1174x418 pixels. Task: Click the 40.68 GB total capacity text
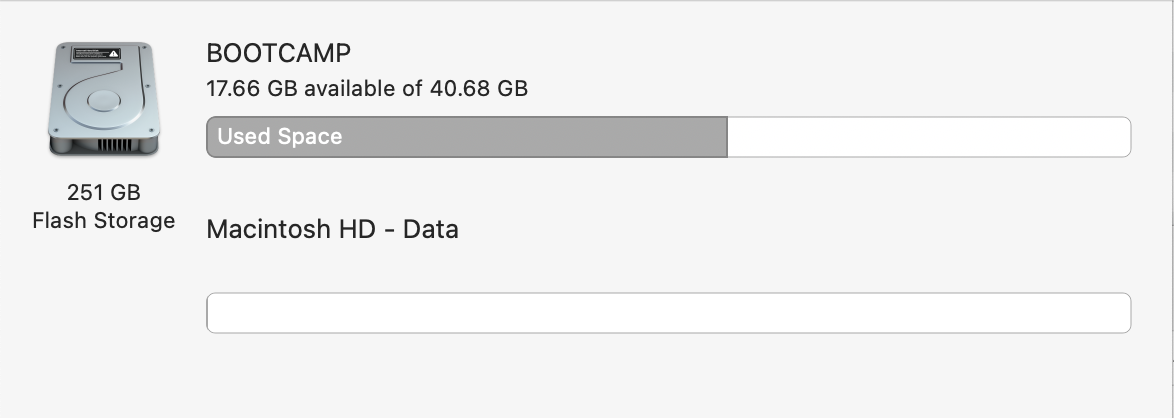coord(478,88)
